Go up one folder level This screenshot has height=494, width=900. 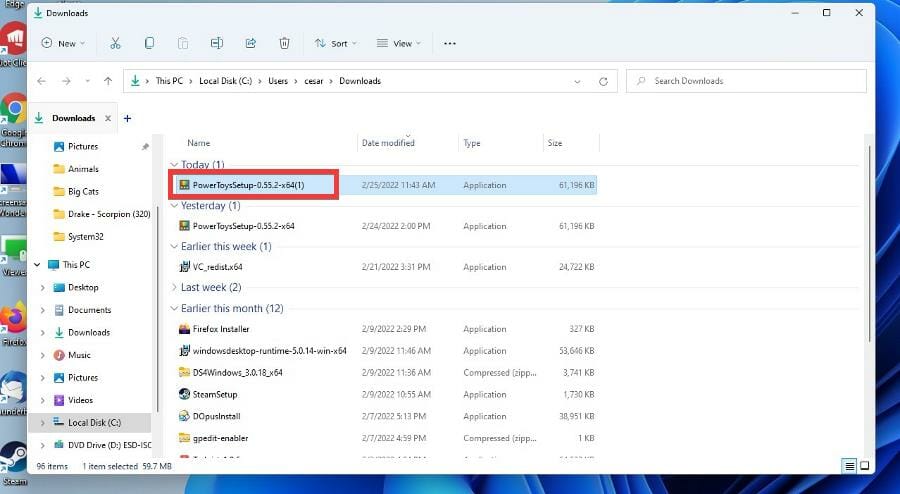pyautogui.click(x=108, y=81)
